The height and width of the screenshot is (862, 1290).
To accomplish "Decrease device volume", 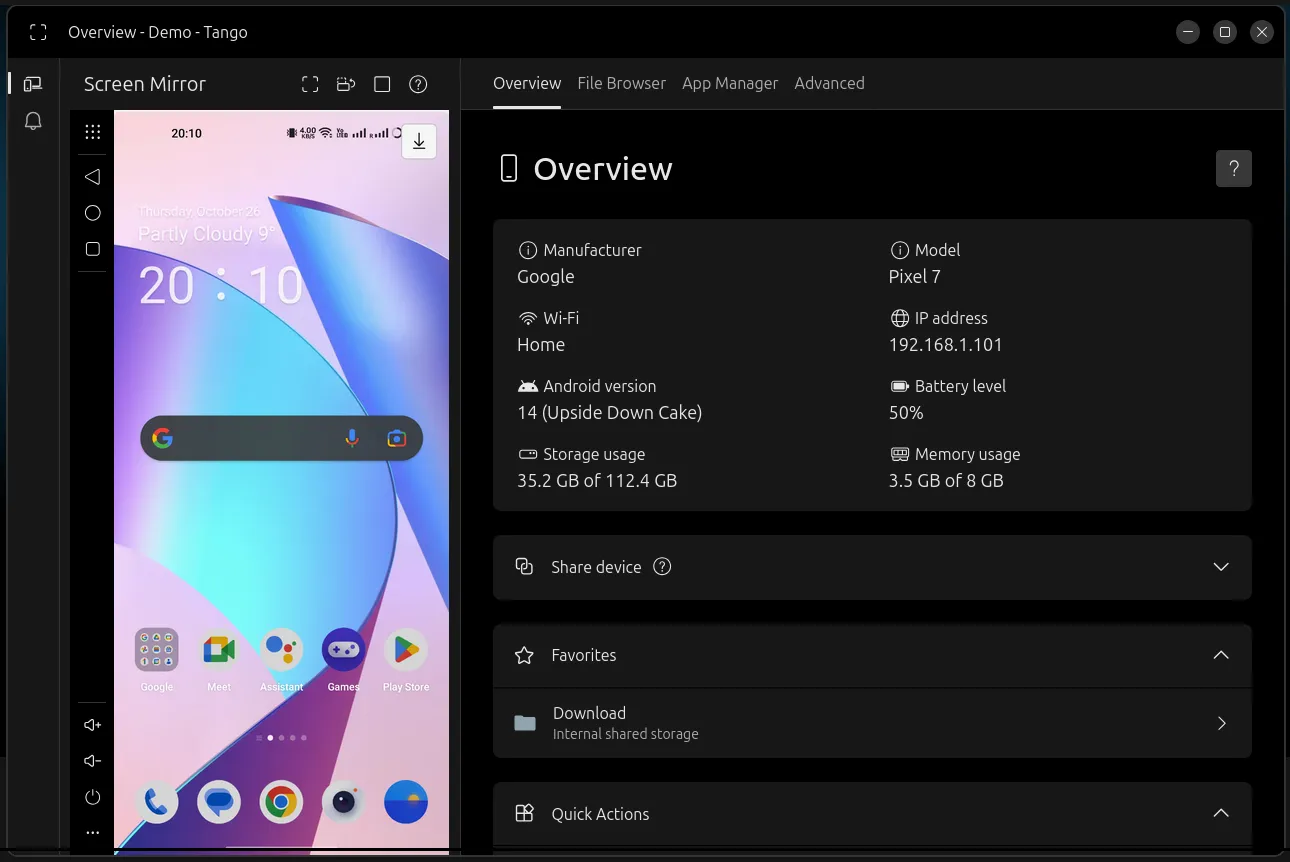I will [x=92, y=760].
